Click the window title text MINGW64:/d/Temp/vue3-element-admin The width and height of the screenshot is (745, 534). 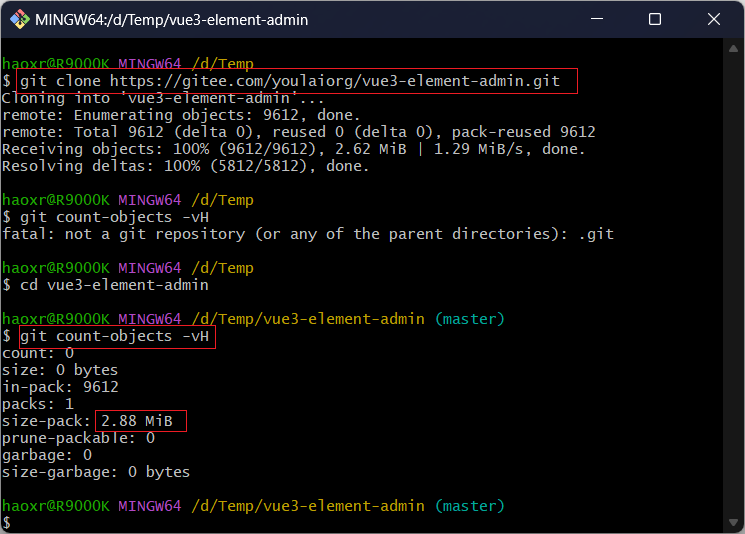click(x=172, y=20)
